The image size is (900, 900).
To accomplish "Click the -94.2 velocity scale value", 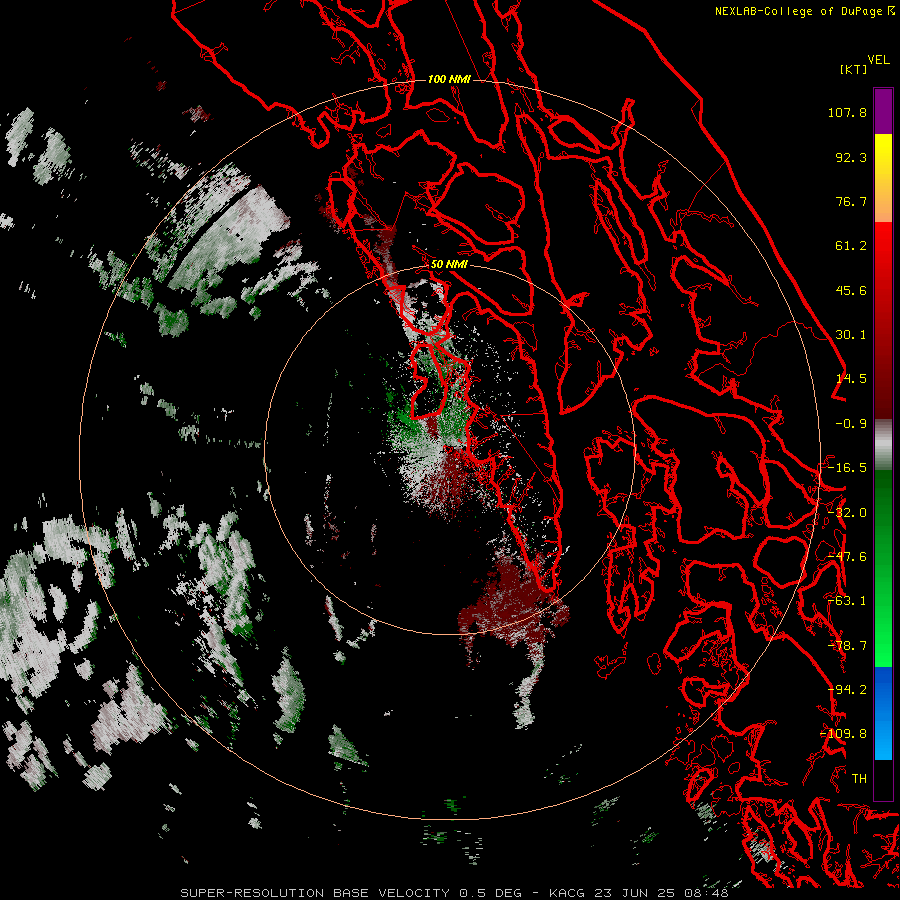I will [847, 690].
